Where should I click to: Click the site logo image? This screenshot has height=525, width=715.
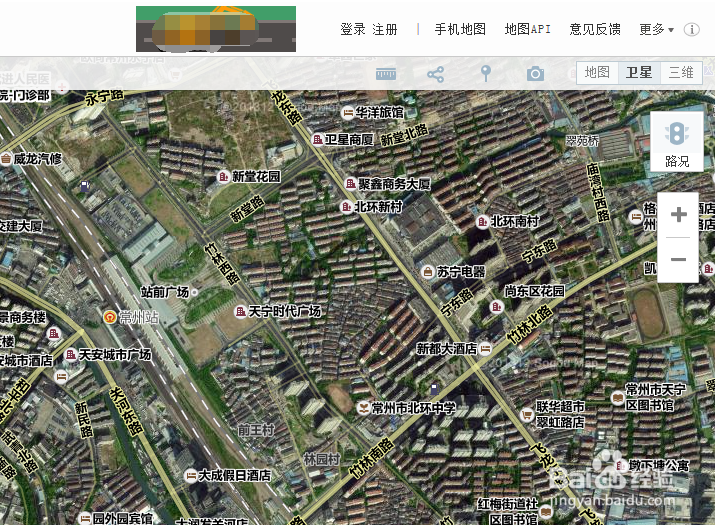(216, 29)
